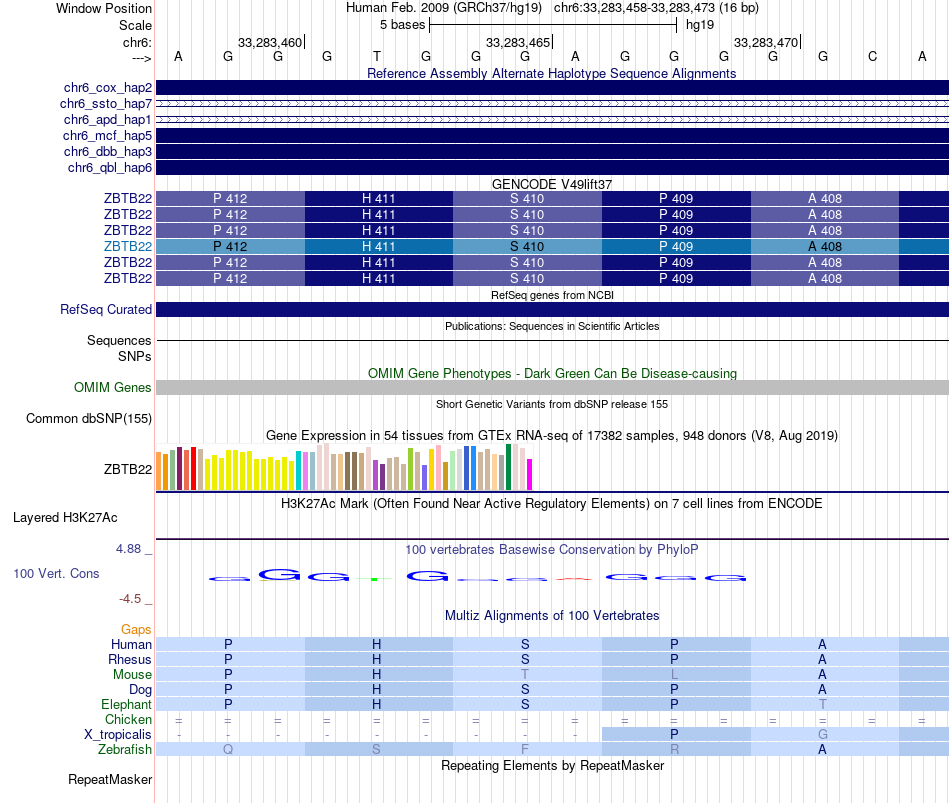The height and width of the screenshot is (803, 950).
Task: Click the Scale label
Action: click(136, 25)
